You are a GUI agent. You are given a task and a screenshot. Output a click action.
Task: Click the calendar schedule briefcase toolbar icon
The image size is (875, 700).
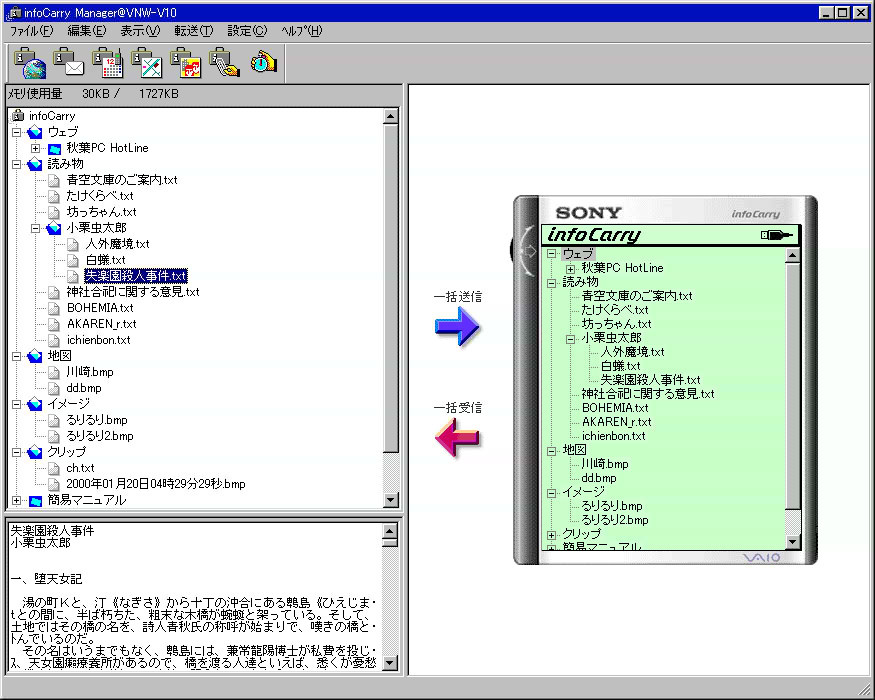pyautogui.click(x=108, y=63)
